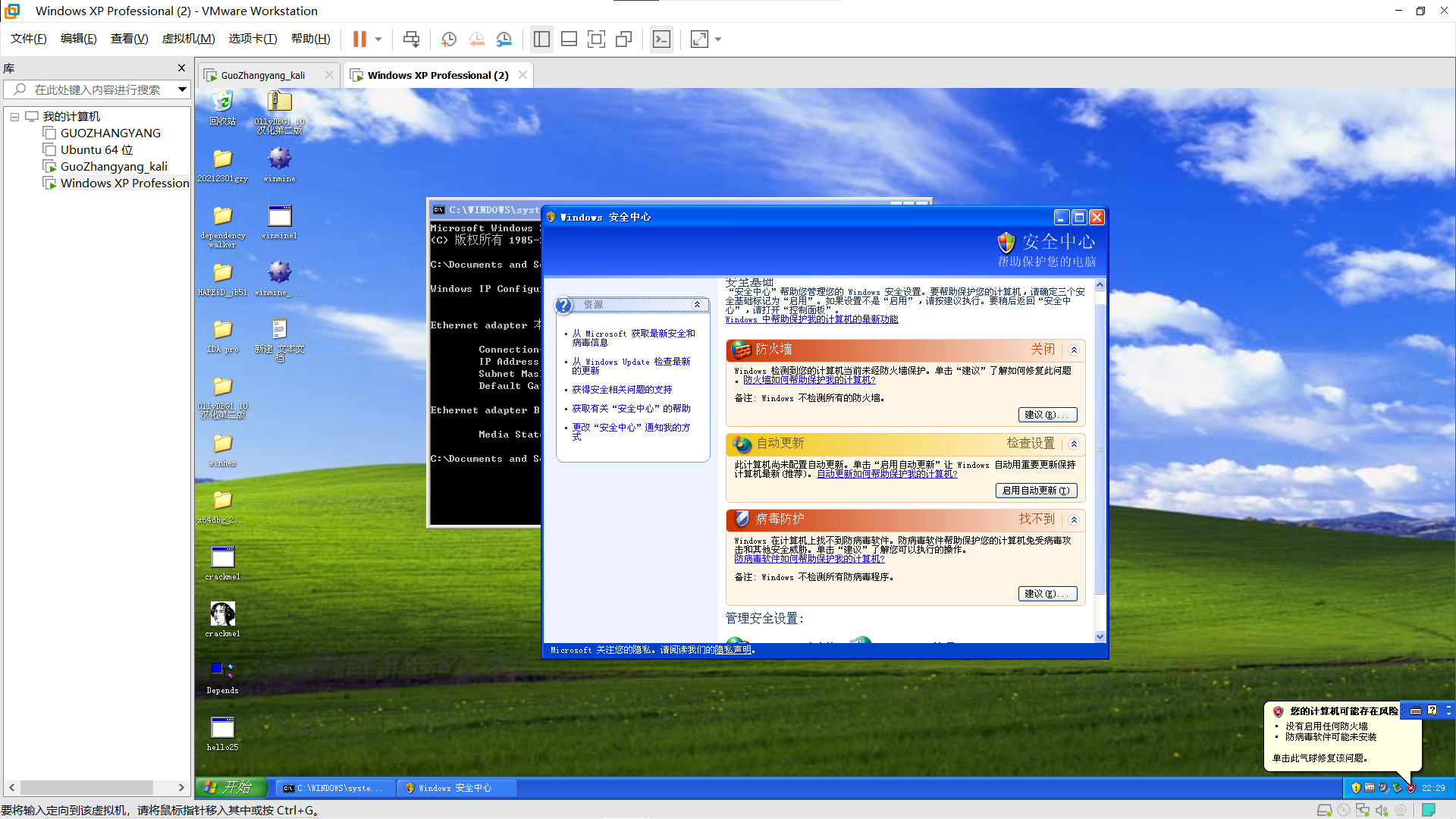This screenshot has width=1456, height=819.
Task: Toggle the library sidebar view button
Action: [x=541, y=39]
